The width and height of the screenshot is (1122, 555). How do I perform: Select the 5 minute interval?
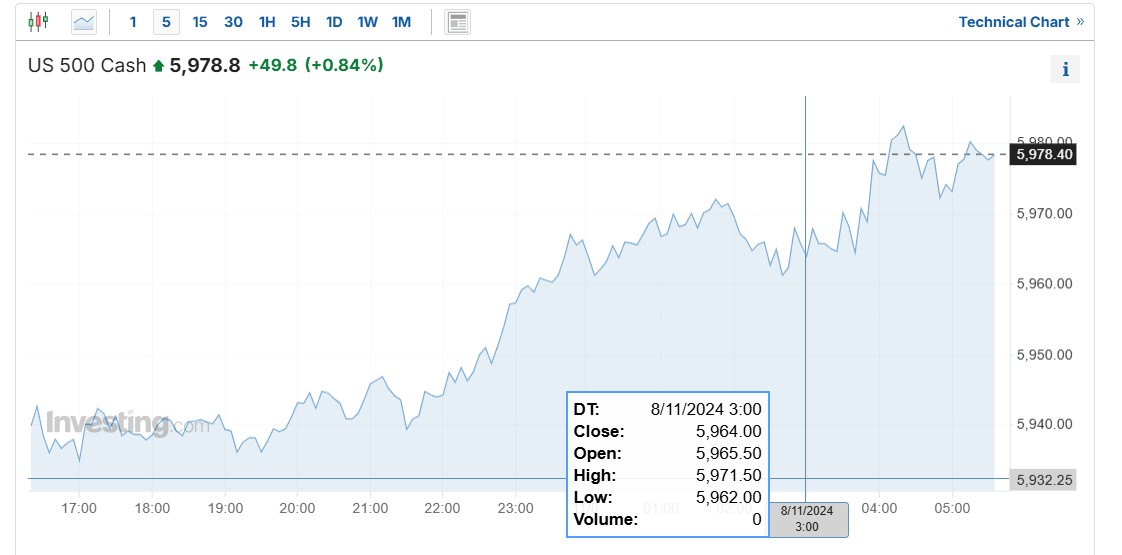point(166,22)
